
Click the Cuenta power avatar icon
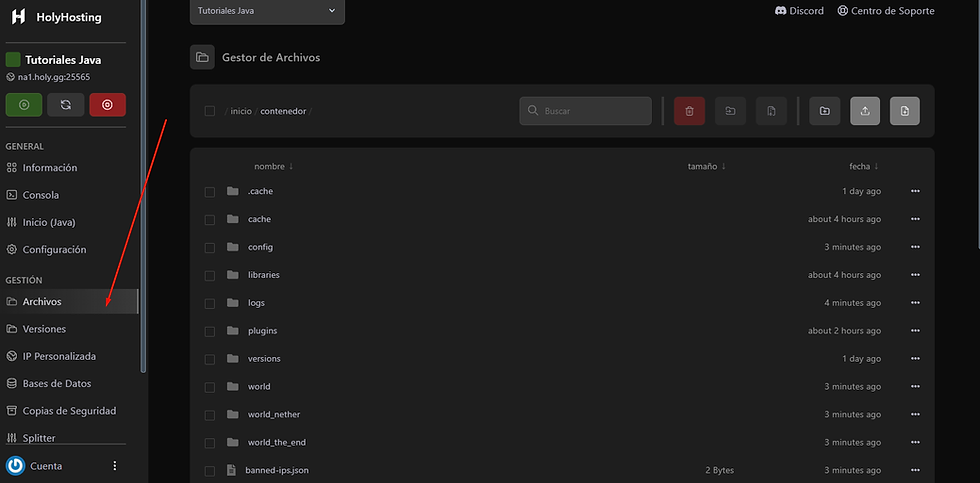(16, 466)
